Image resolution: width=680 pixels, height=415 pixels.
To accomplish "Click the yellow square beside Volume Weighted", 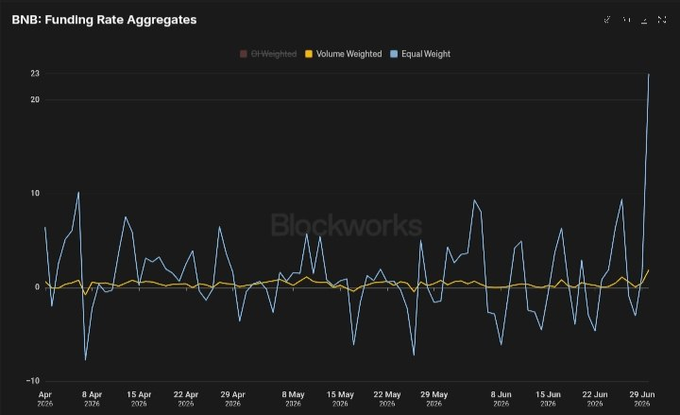I will tap(309, 54).
